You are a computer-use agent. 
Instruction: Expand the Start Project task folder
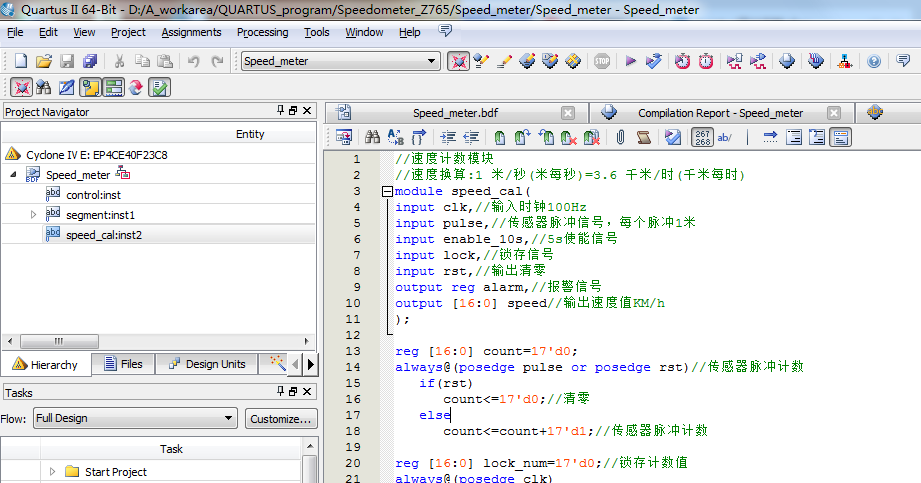coord(52,471)
